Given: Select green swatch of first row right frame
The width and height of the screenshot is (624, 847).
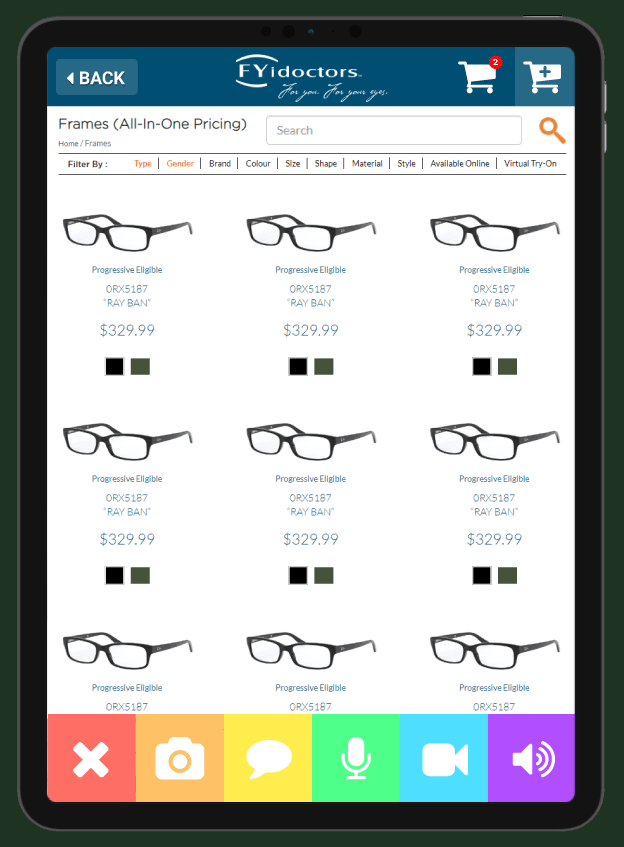Looking at the screenshot, I should [508, 367].
